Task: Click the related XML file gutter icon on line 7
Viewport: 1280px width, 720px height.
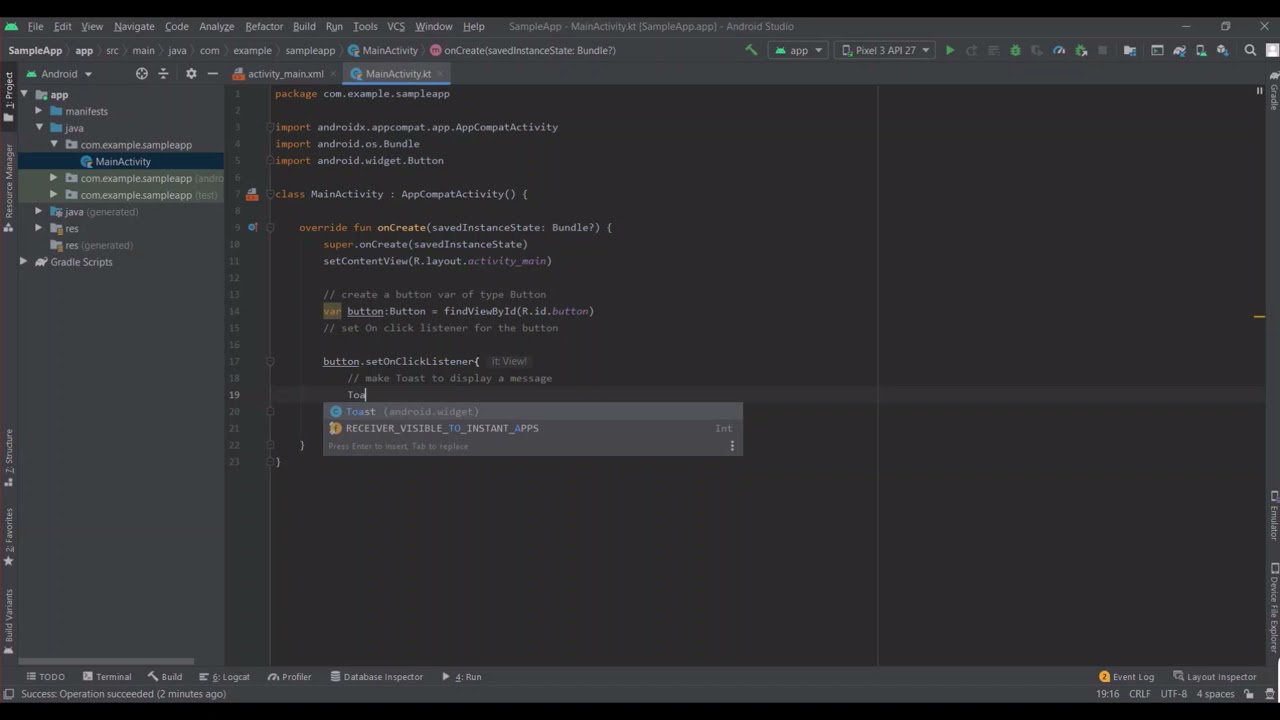Action: tap(252, 194)
